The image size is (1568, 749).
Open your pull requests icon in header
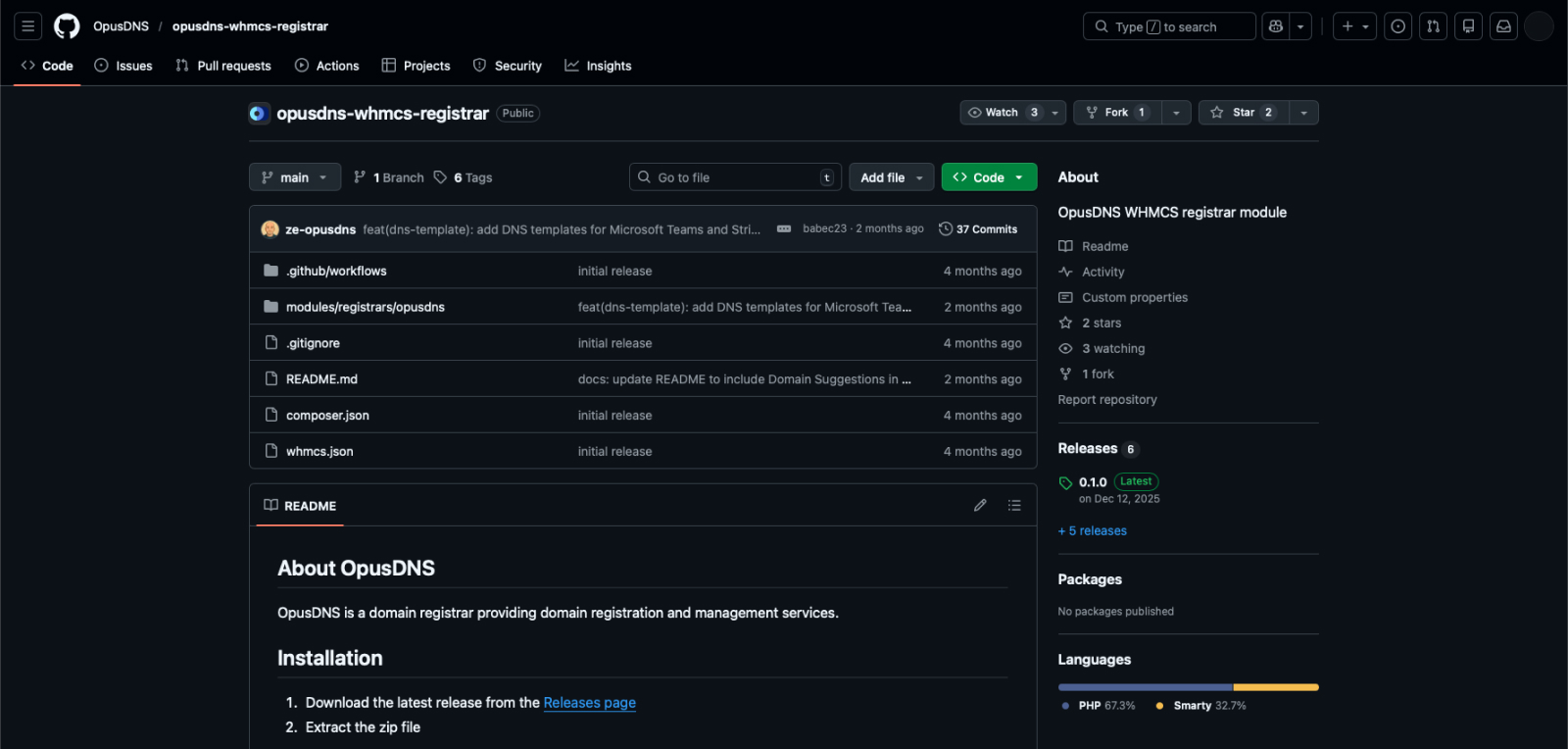[1434, 26]
